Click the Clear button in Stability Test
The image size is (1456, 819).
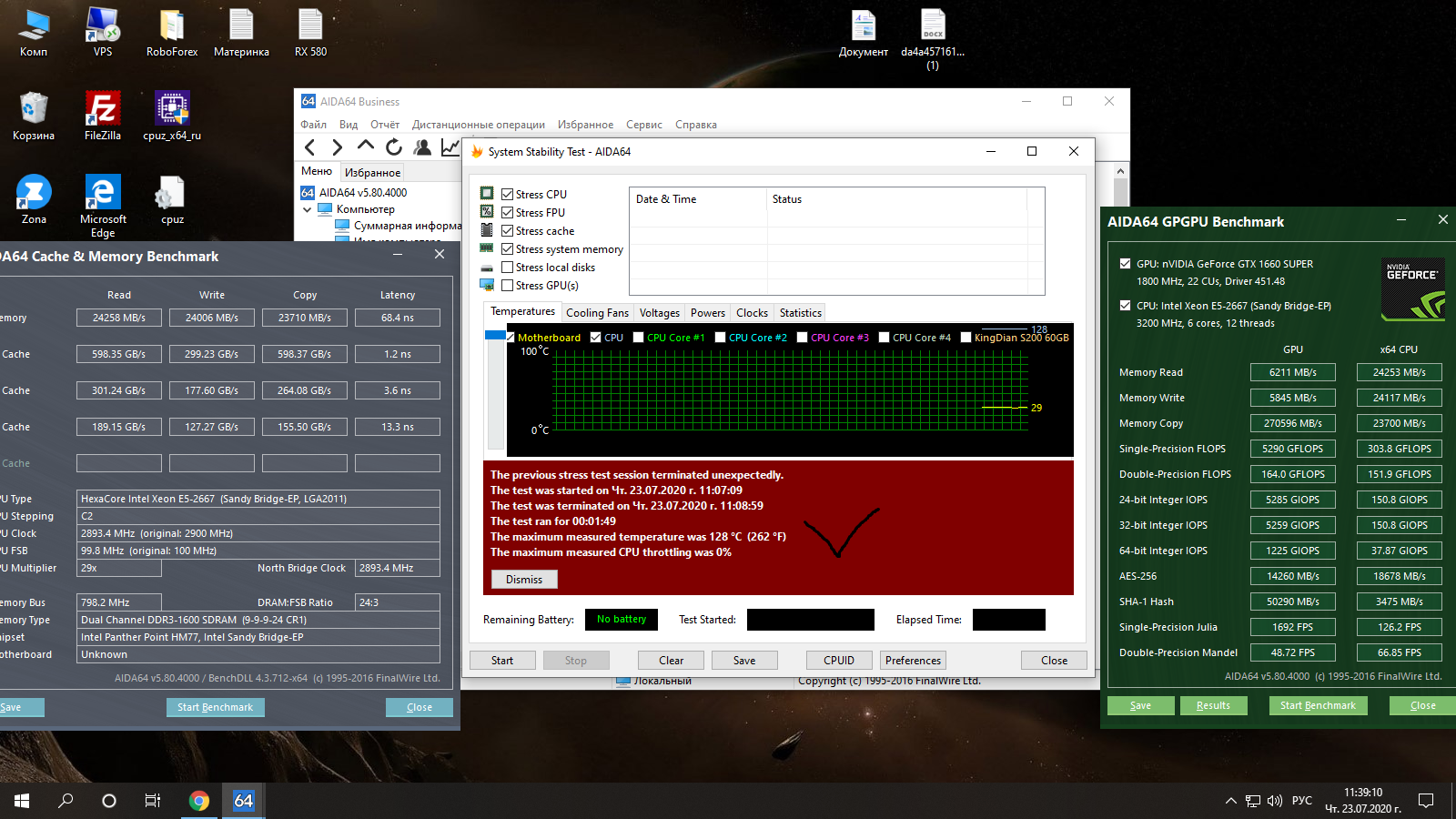672,661
